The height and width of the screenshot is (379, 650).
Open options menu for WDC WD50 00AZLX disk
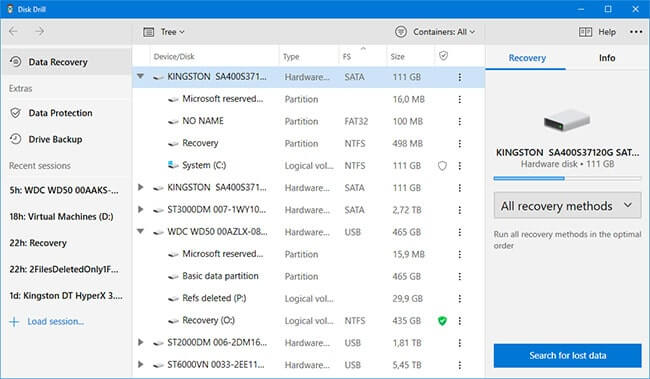pos(460,232)
